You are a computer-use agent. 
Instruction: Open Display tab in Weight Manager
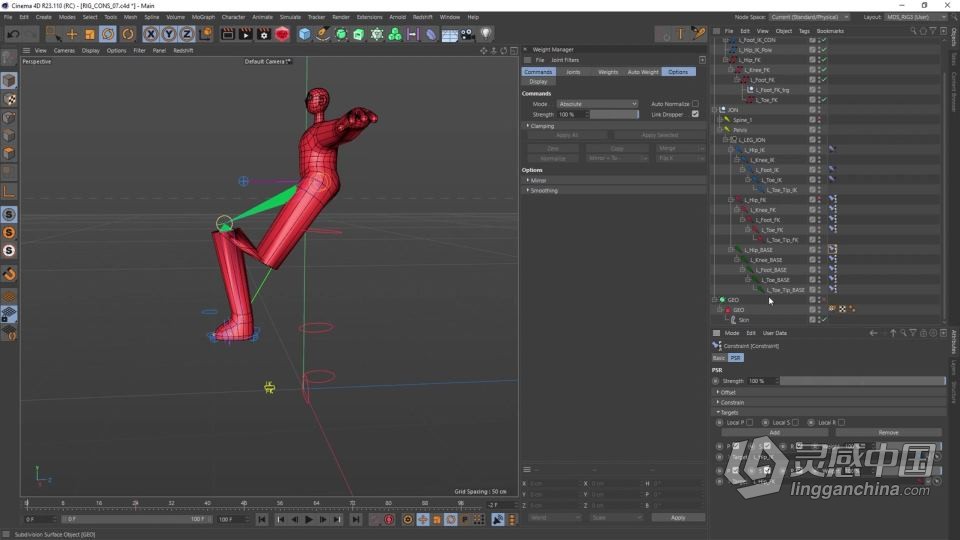538,81
